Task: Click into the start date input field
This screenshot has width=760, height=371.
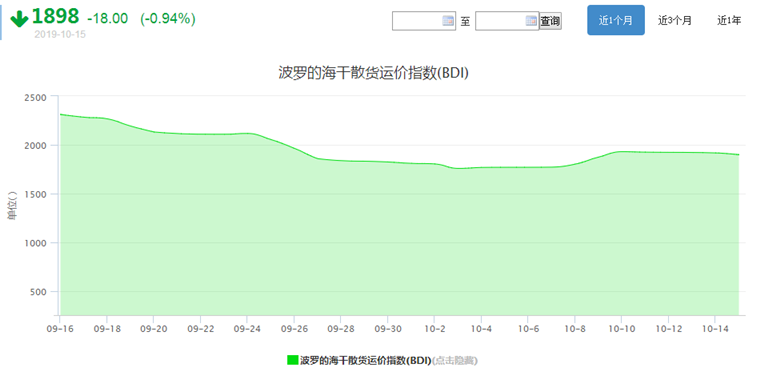Action: (x=424, y=21)
